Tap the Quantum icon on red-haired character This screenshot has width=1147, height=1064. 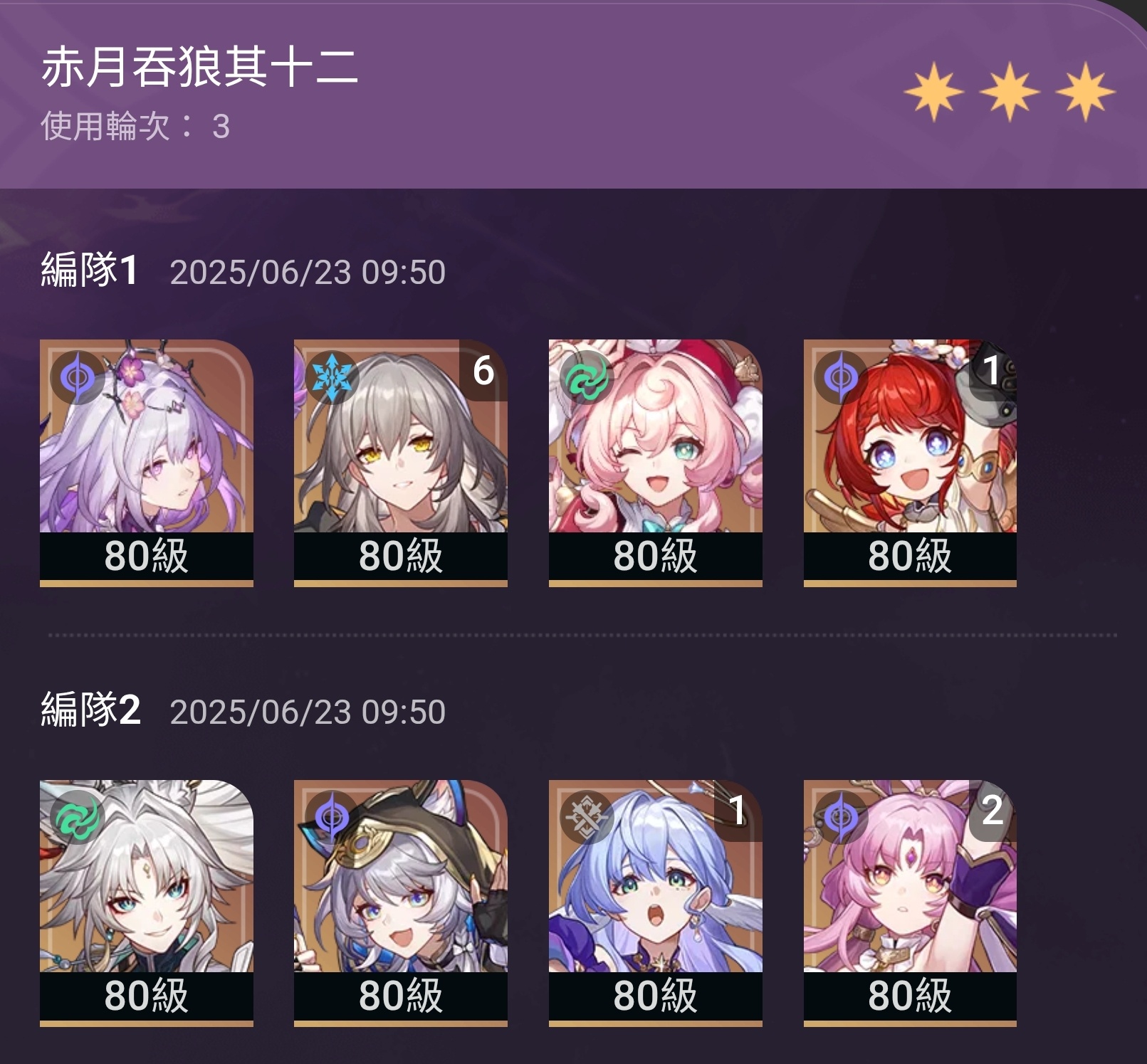pyautogui.click(x=841, y=377)
